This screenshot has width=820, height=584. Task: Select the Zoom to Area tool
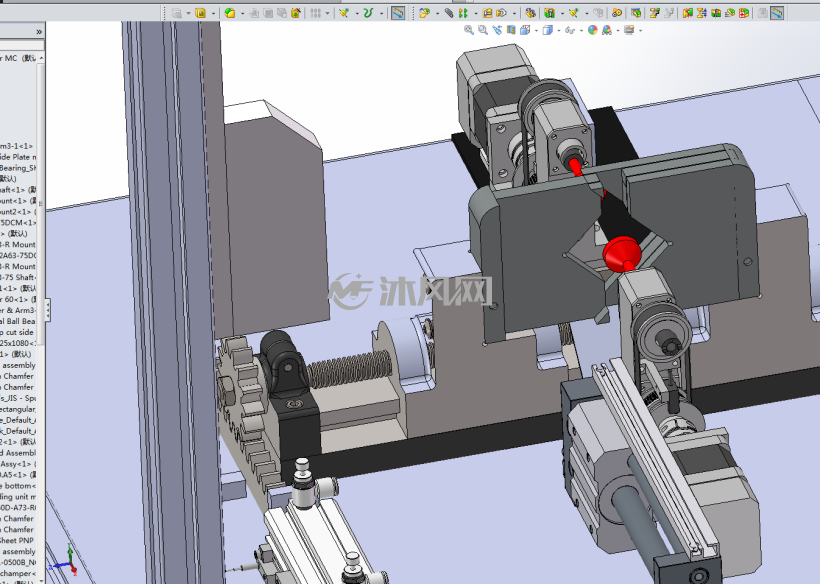[x=483, y=30]
